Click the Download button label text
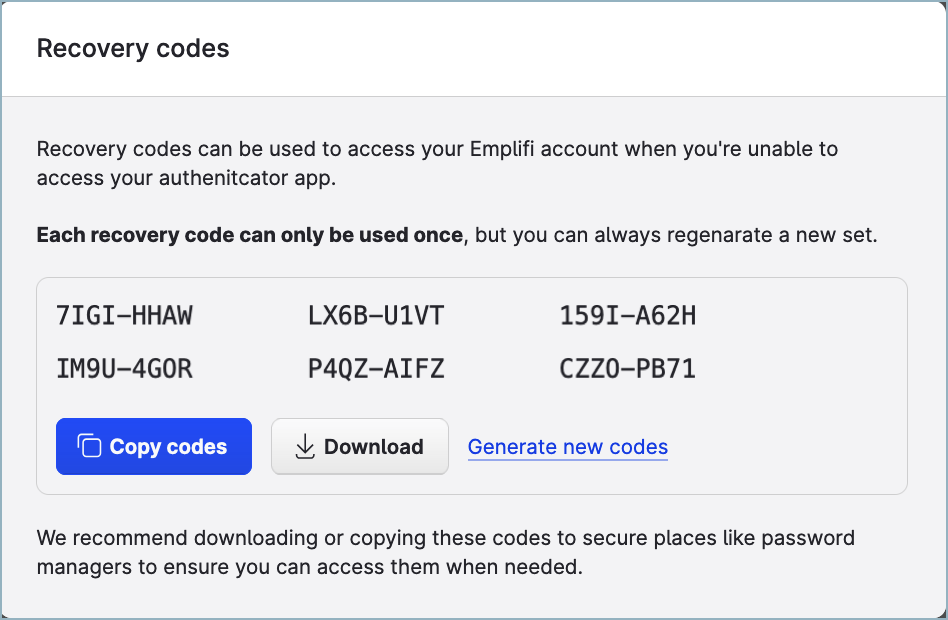The image size is (948, 620). tap(374, 446)
